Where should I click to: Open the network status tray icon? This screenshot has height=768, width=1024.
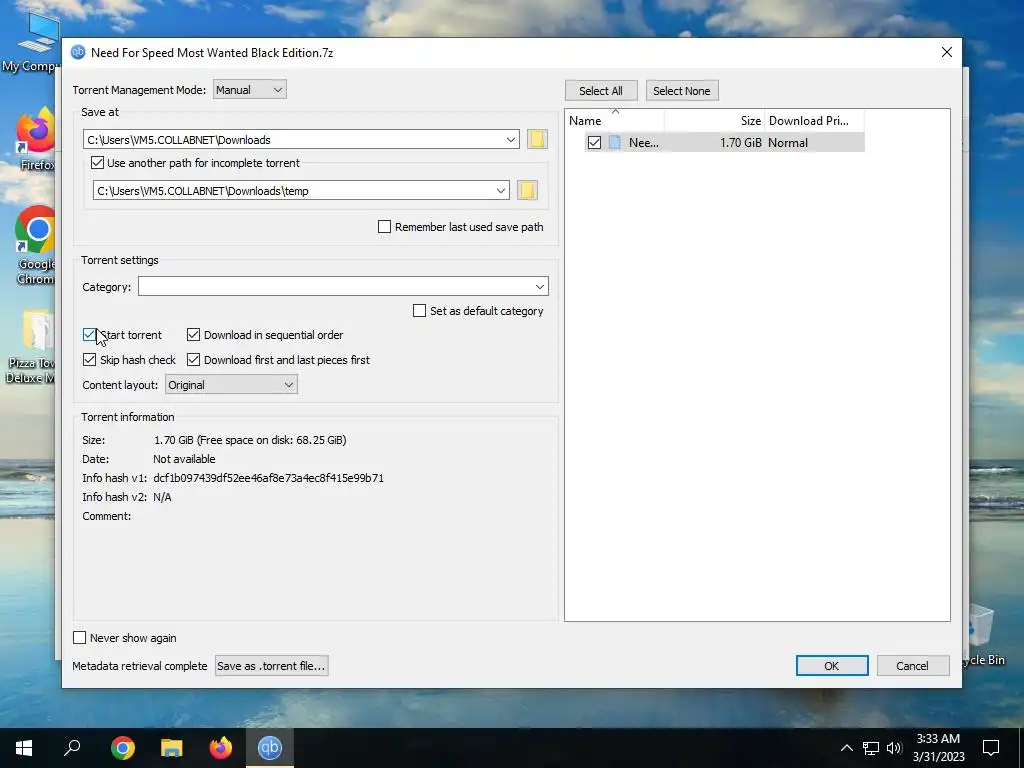click(871, 748)
